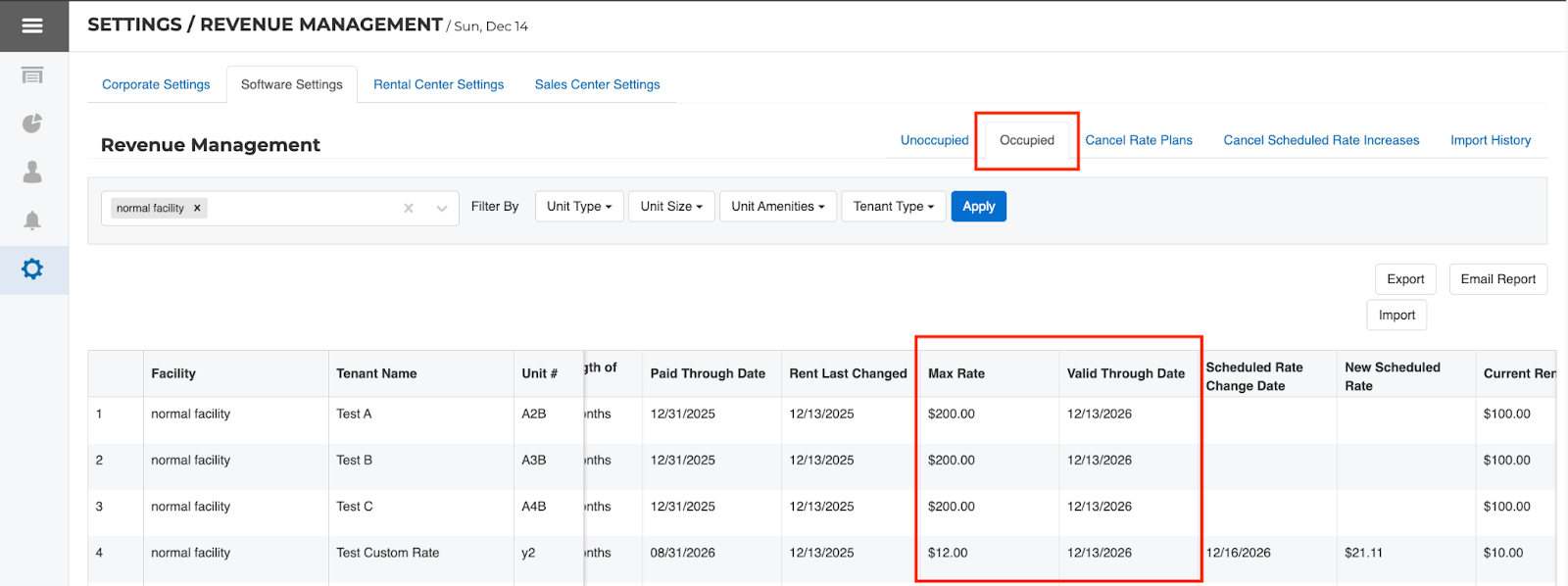Open the Unit Amenities dropdown
Image resolution: width=1568 pixels, height=586 pixels.
point(777,207)
